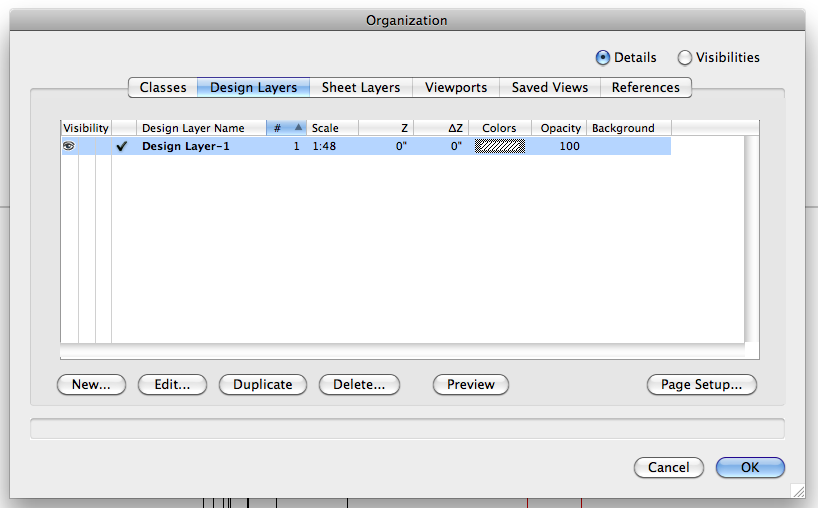Switch to the Classes tab
The image size is (818, 508).
pyautogui.click(x=163, y=88)
